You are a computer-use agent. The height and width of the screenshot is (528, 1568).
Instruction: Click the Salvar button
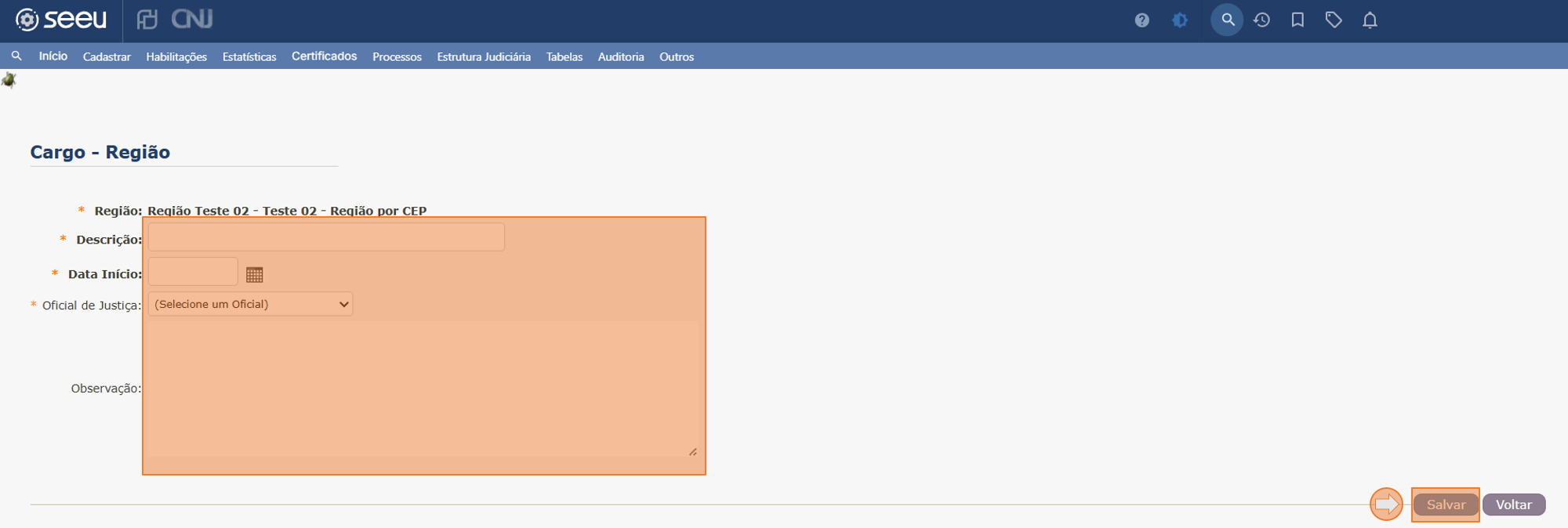pos(1446,504)
